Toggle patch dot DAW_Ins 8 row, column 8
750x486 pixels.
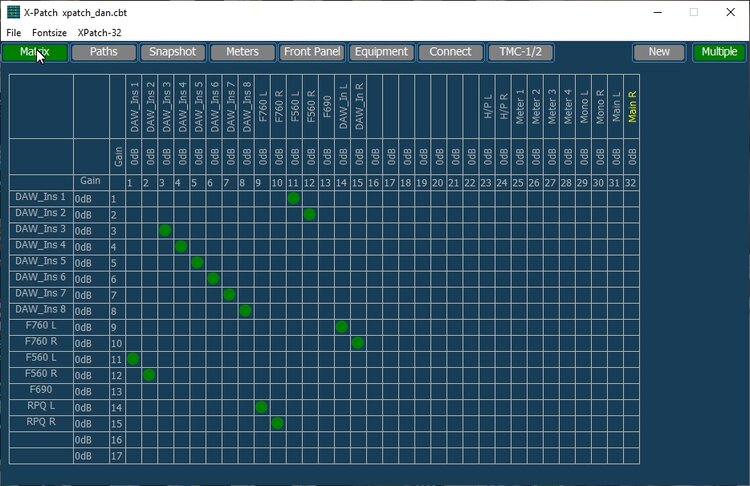[x=245, y=310]
